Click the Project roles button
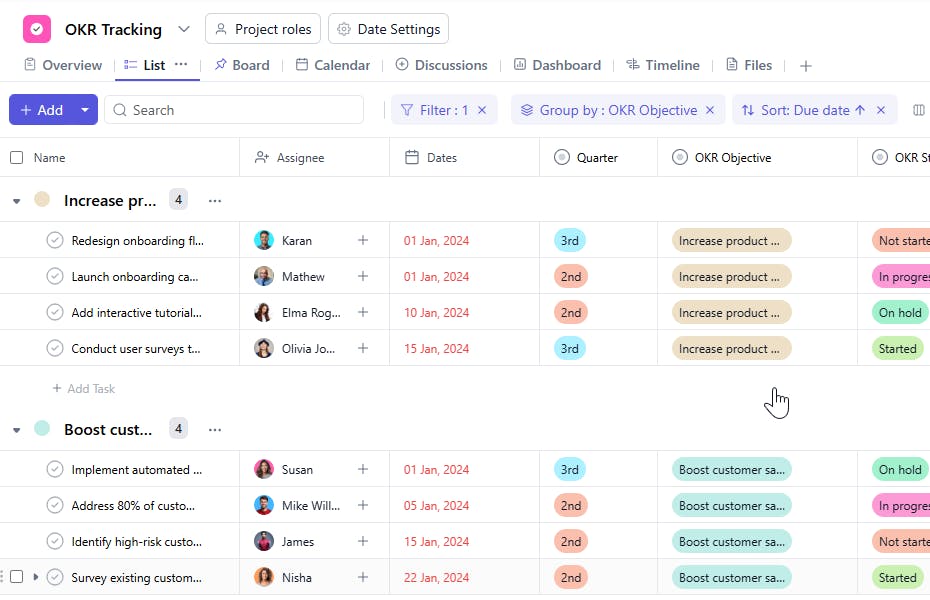Screen dimensions: 930x600 [x=263, y=29]
